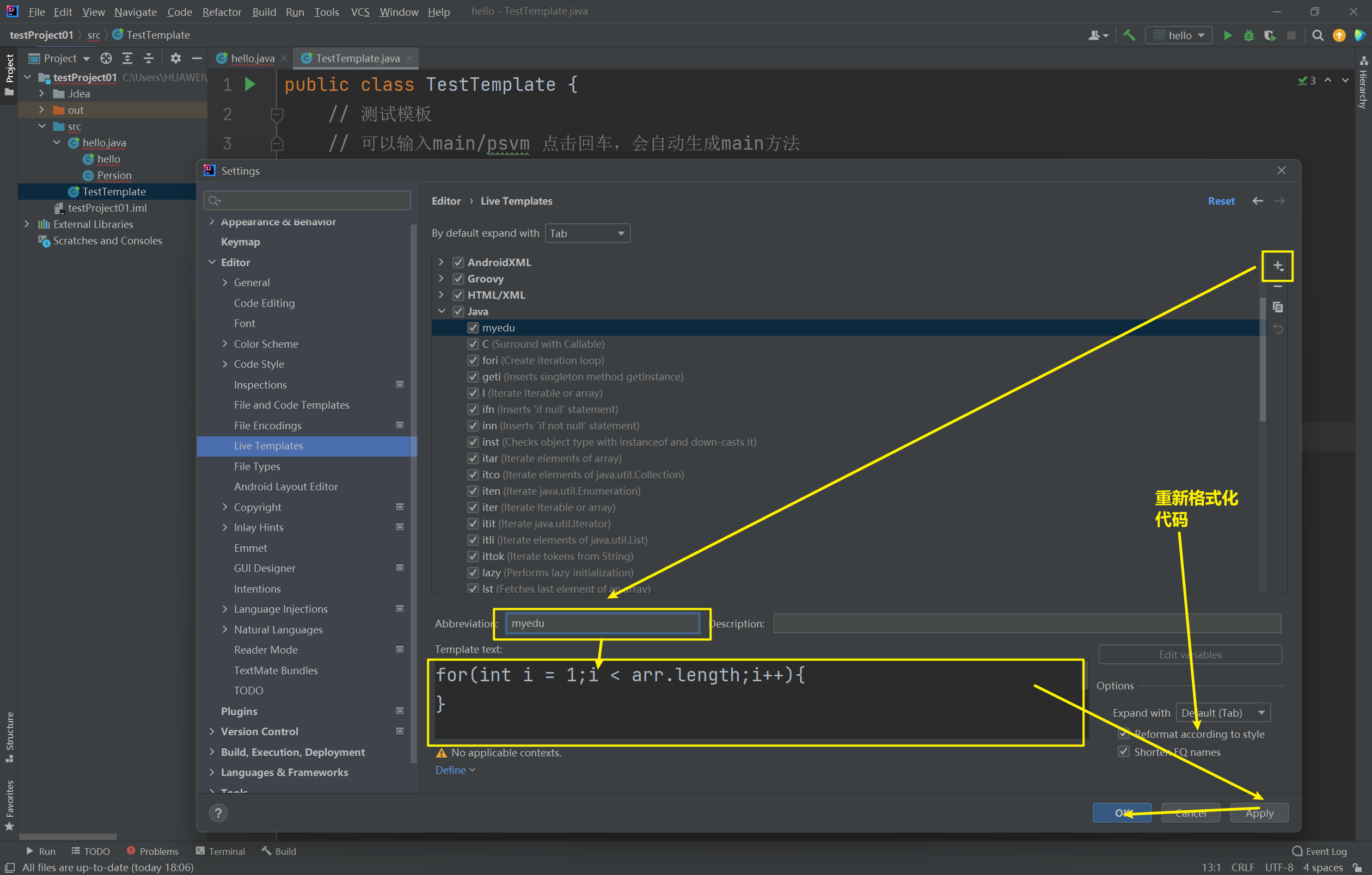Uncheck the AndroidXML group checkbox
Viewport: 1372px width, 875px height.
point(458,262)
